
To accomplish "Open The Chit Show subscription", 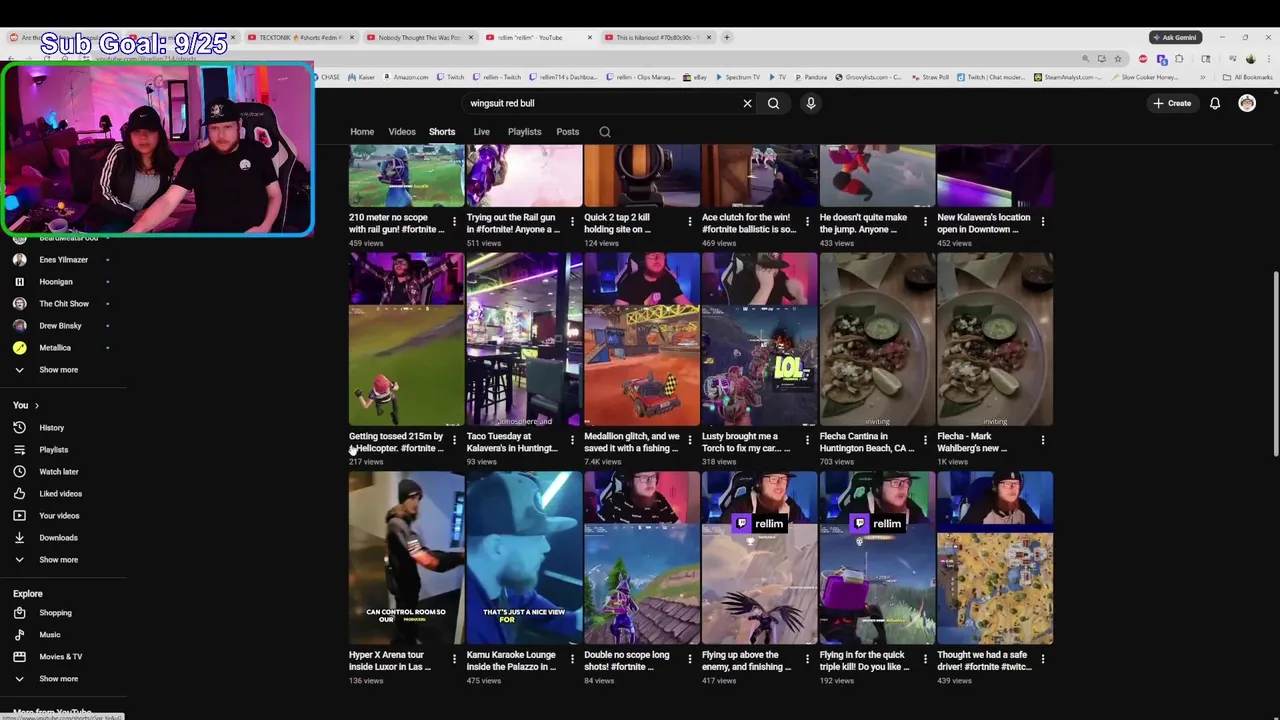I will point(63,304).
